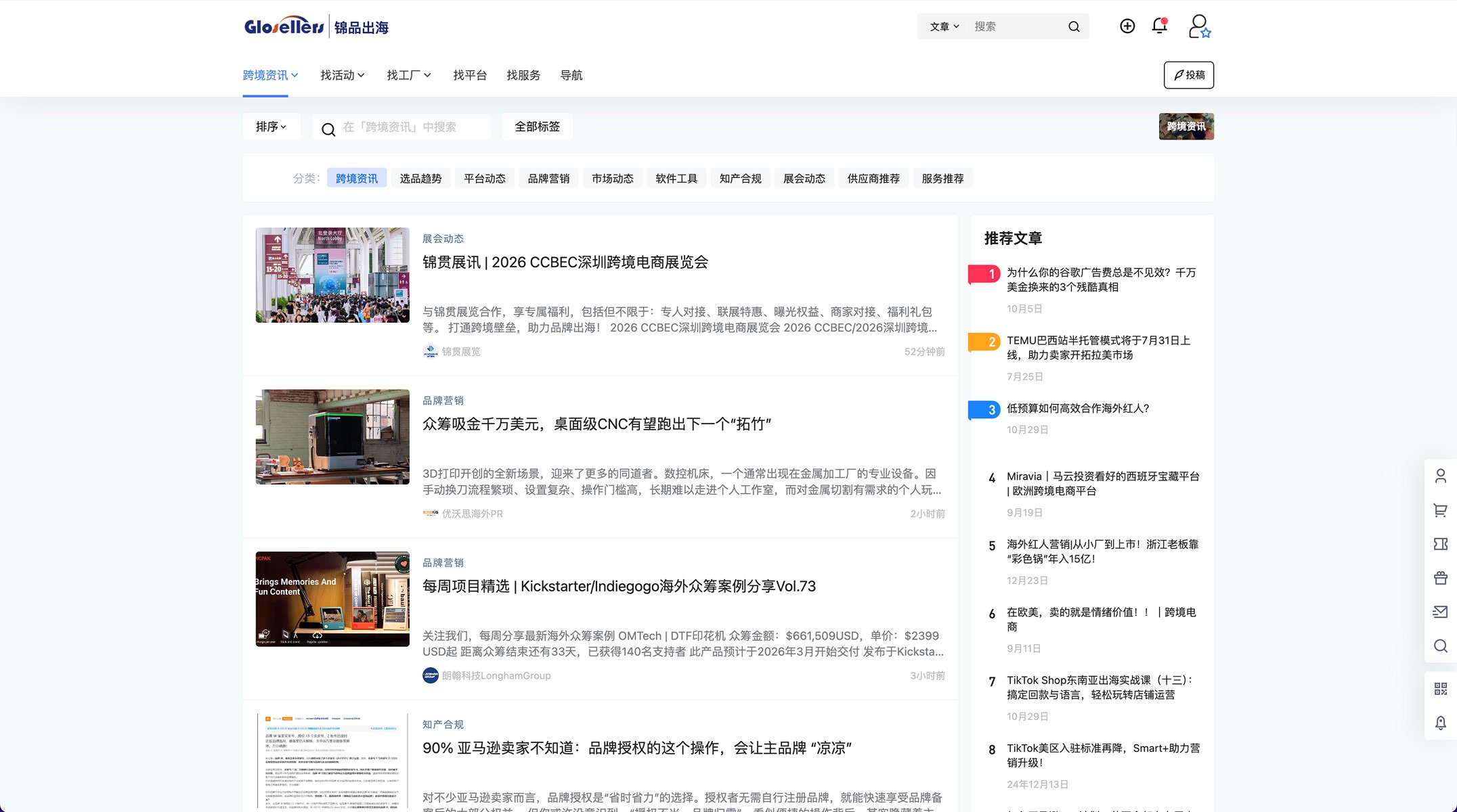Filter by 服务推荐 category tag

tap(942, 178)
